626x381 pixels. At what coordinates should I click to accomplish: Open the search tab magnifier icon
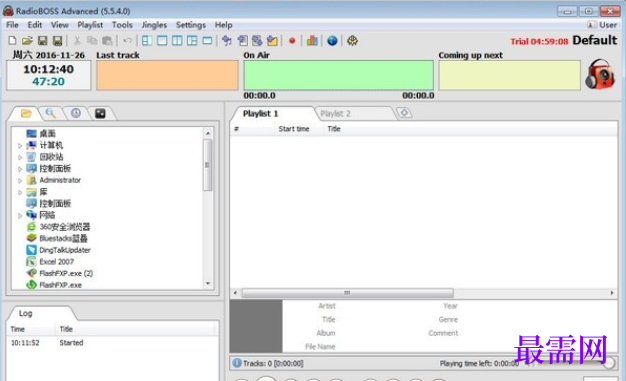(x=50, y=113)
